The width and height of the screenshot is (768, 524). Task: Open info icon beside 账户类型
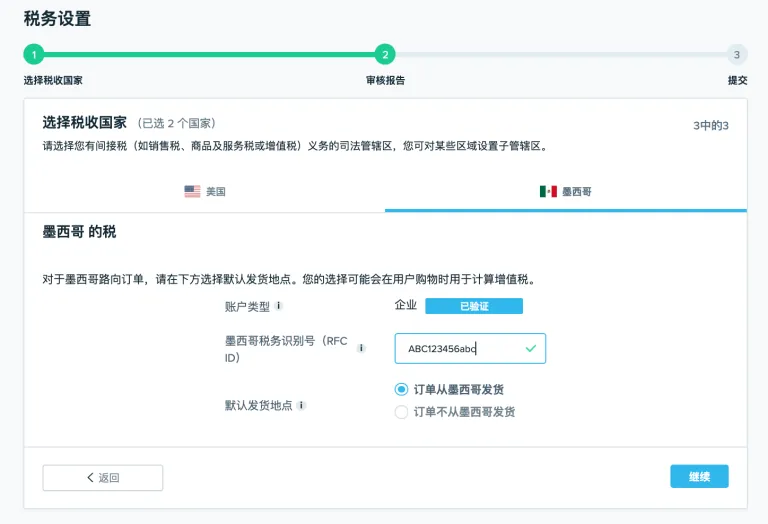pyautogui.click(x=279, y=306)
